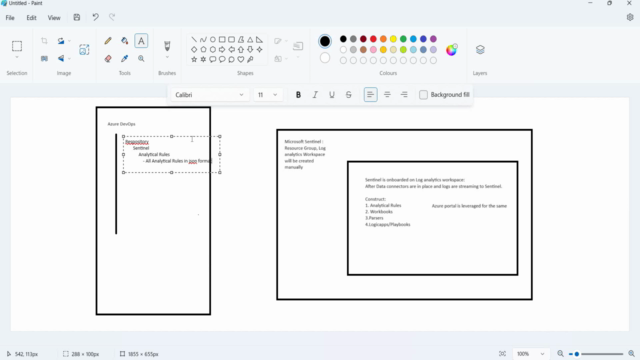Click the Save icon
The width and height of the screenshot is (640, 360).
(77, 18)
